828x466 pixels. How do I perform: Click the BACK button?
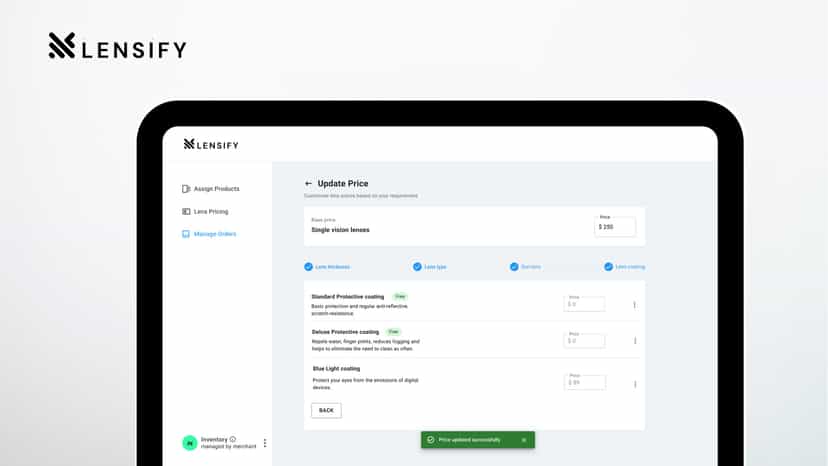[x=326, y=411]
